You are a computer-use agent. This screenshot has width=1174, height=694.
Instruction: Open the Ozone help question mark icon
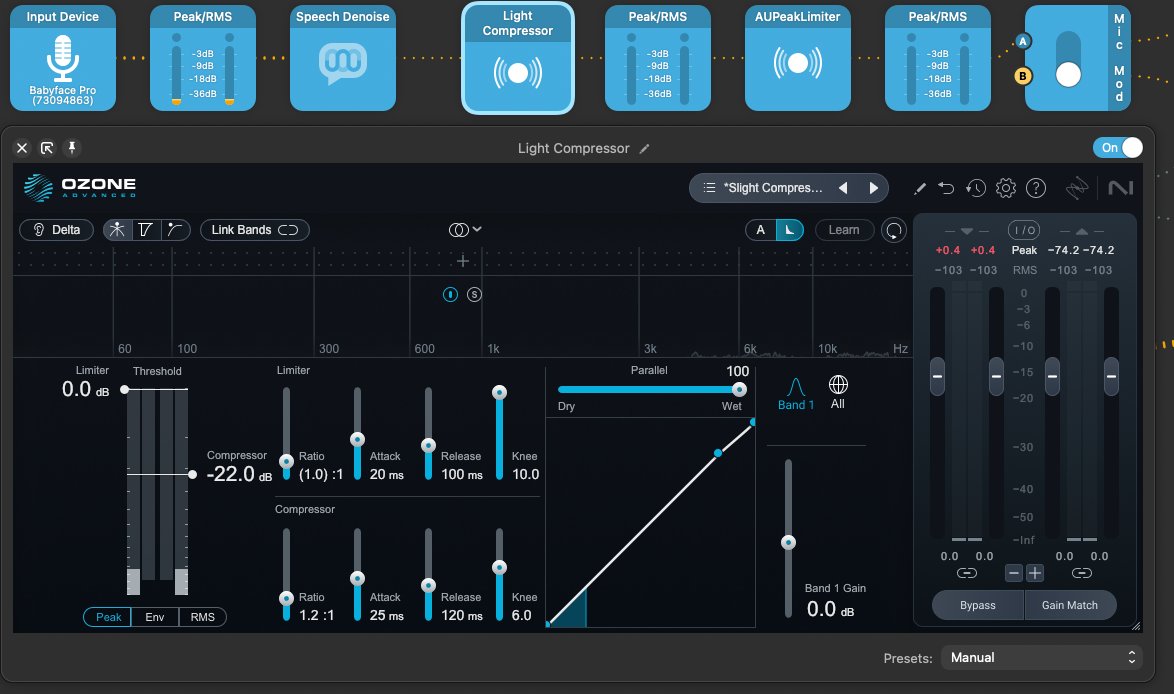[x=1035, y=188]
